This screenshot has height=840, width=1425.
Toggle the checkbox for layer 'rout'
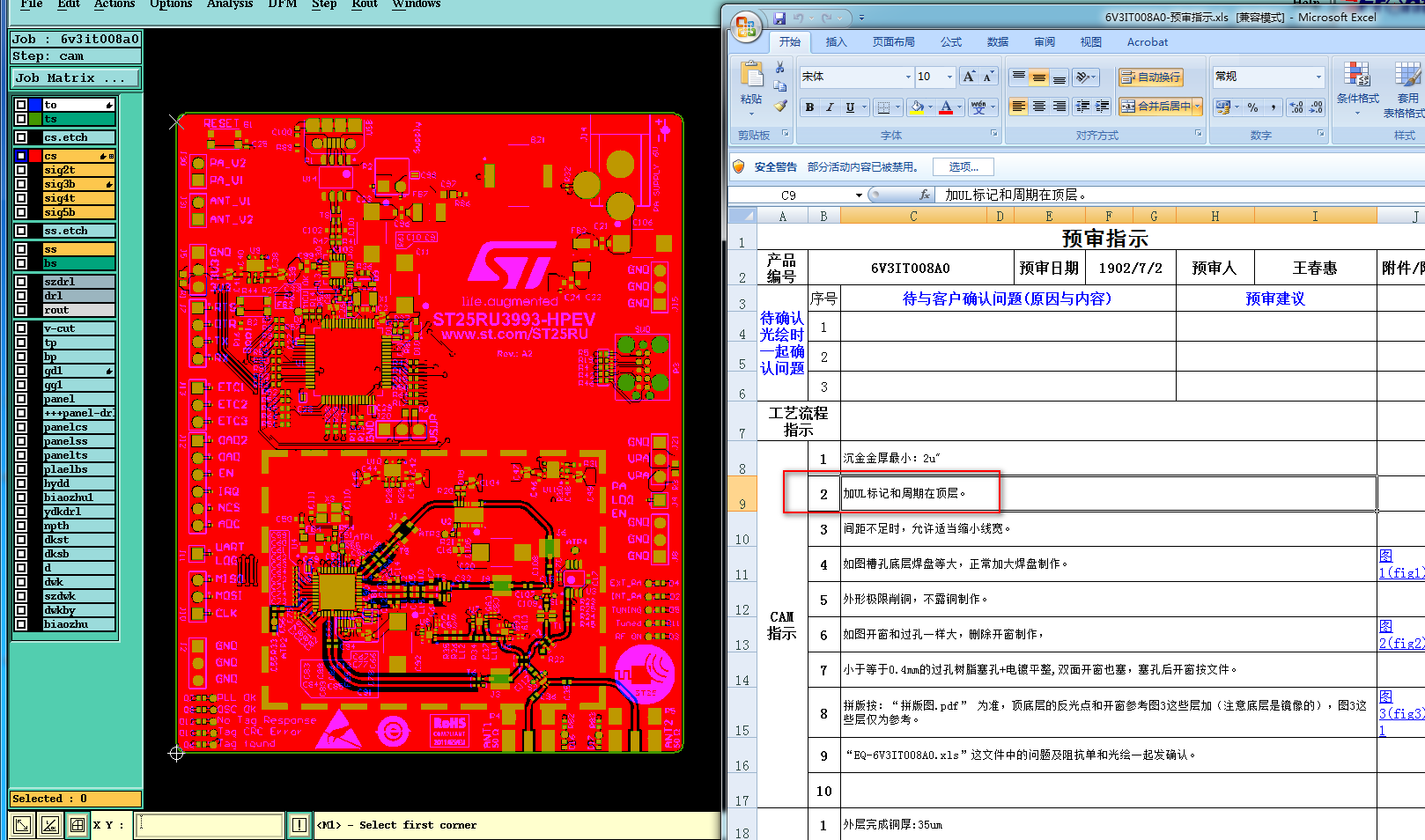(x=21, y=310)
